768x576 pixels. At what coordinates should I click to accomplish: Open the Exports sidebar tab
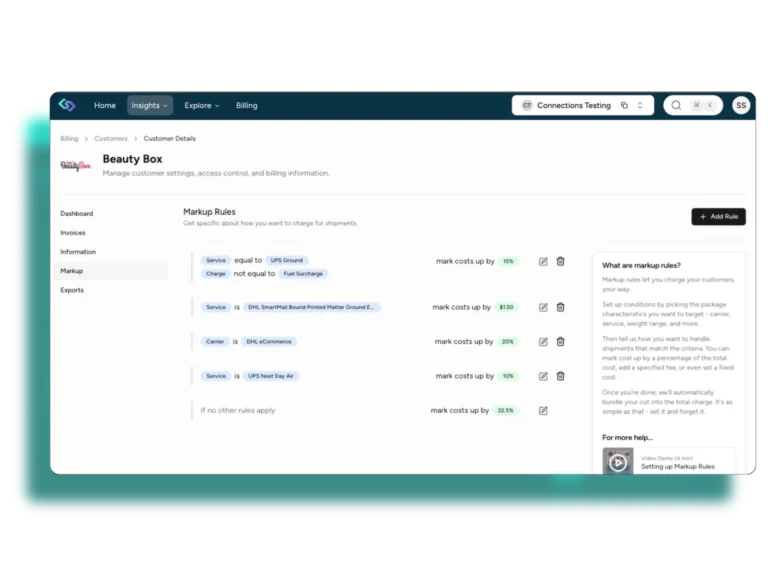(72, 290)
